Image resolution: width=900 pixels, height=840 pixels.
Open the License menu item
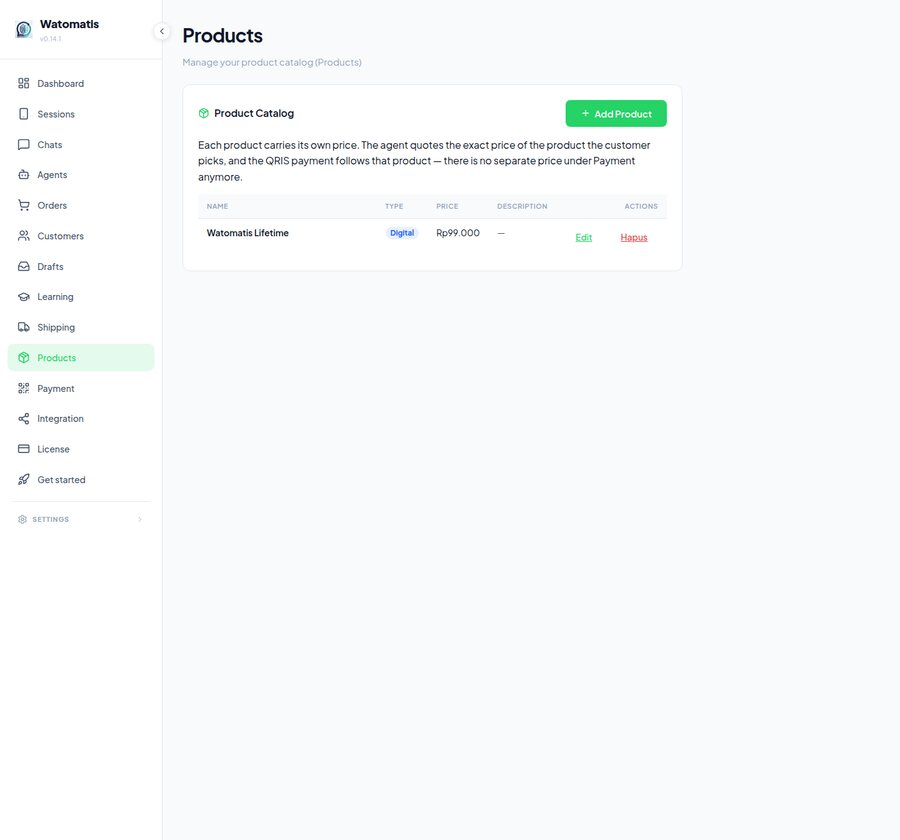tap(81, 449)
